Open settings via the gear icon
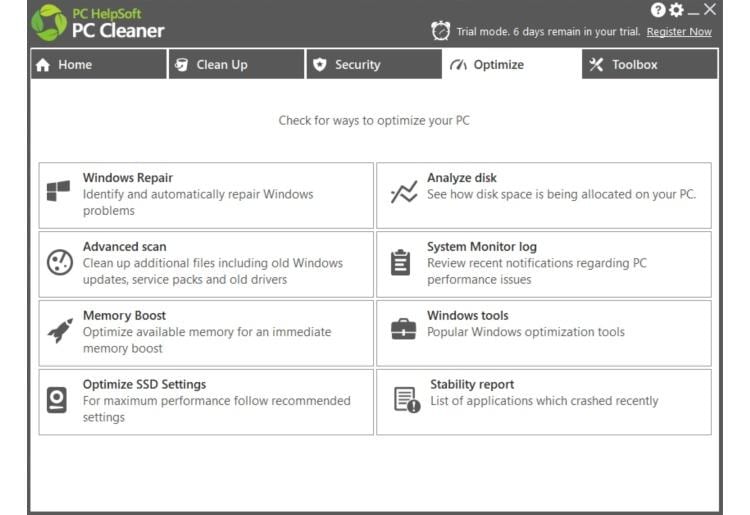The height and width of the screenshot is (515, 750). [676, 10]
